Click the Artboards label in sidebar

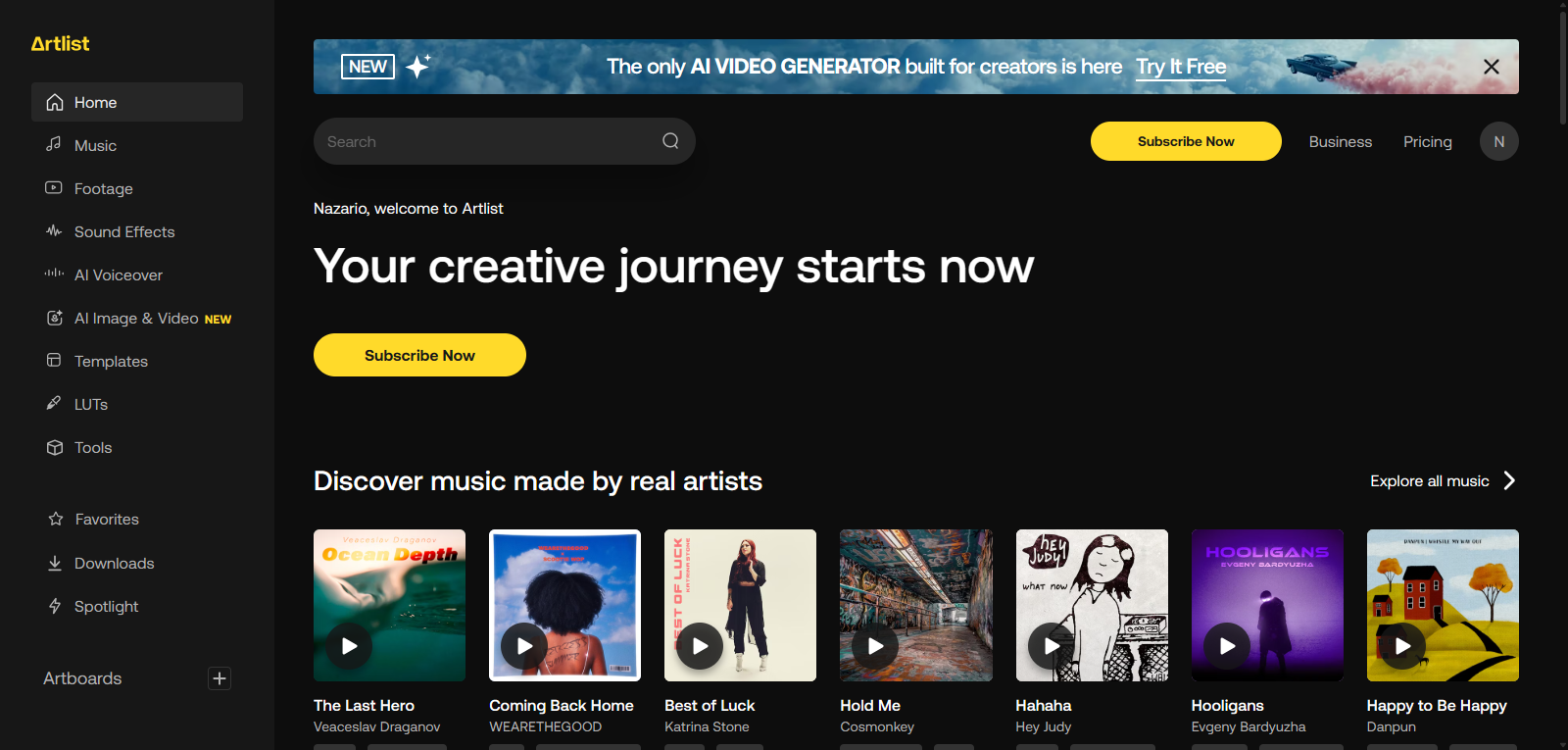[82, 678]
